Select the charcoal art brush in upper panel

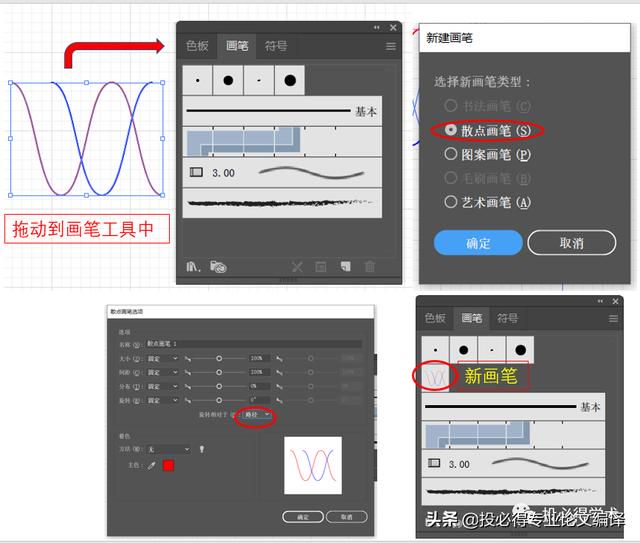(x=282, y=203)
